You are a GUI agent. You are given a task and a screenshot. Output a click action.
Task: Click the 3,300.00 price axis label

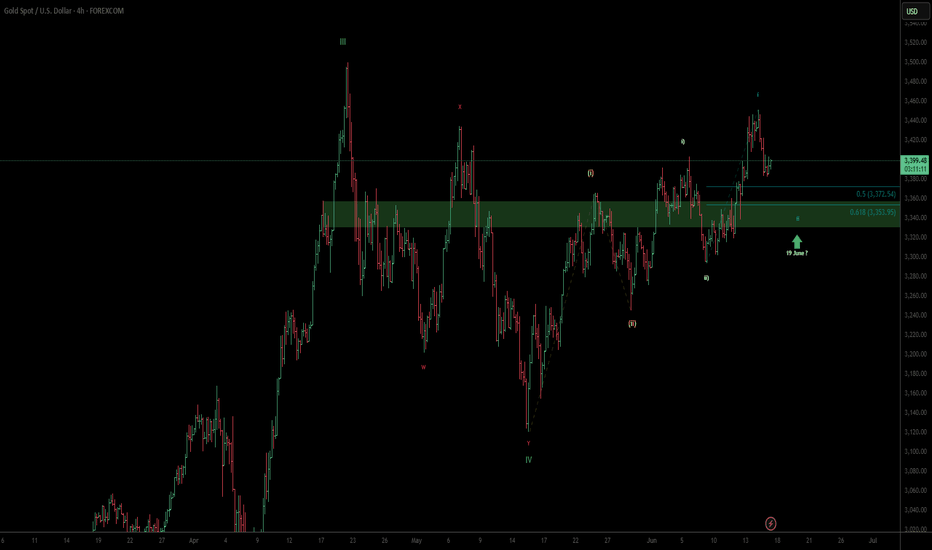tap(915, 256)
